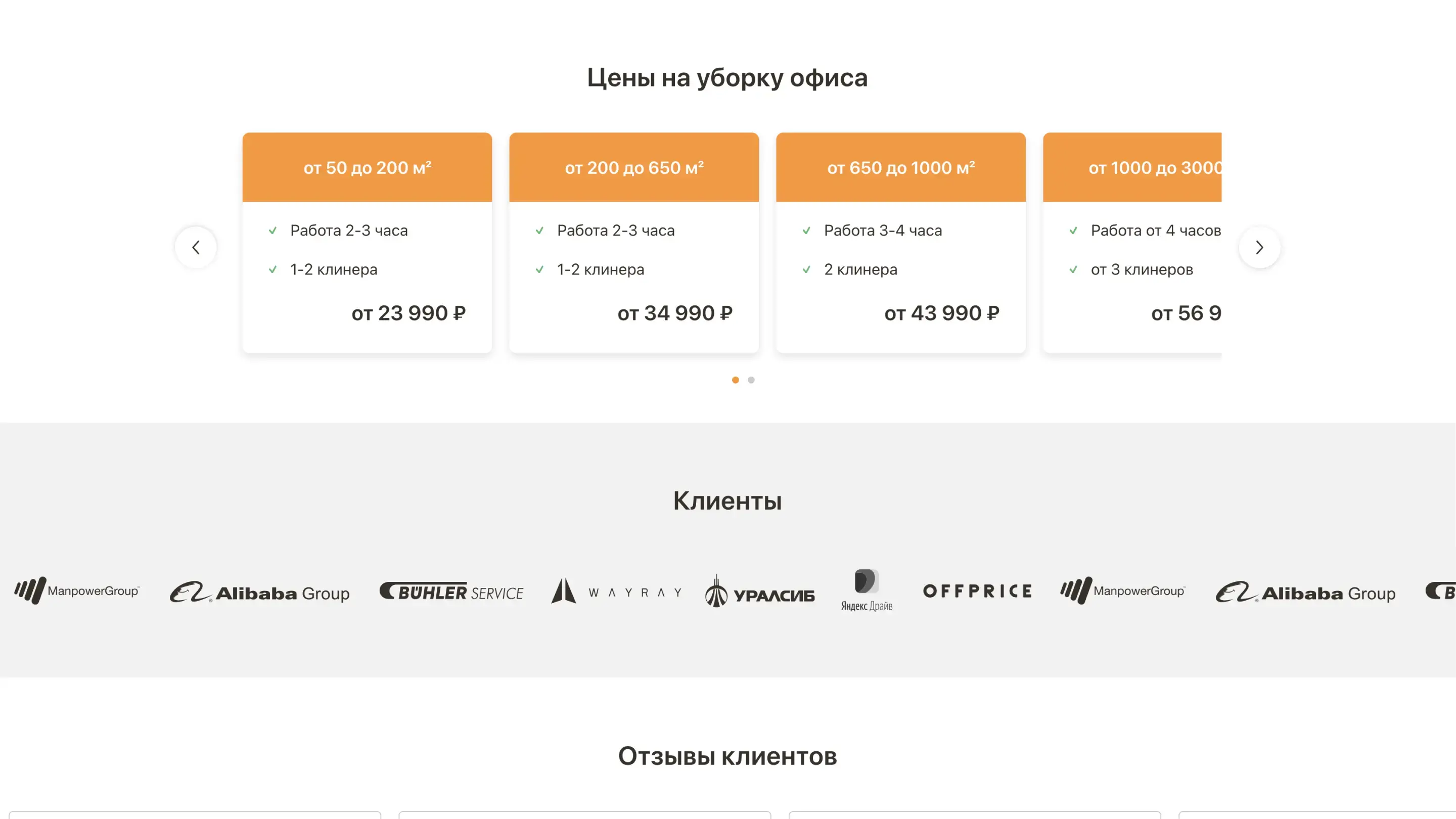Go to previous pricing cards with left arrow

[x=196, y=247]
